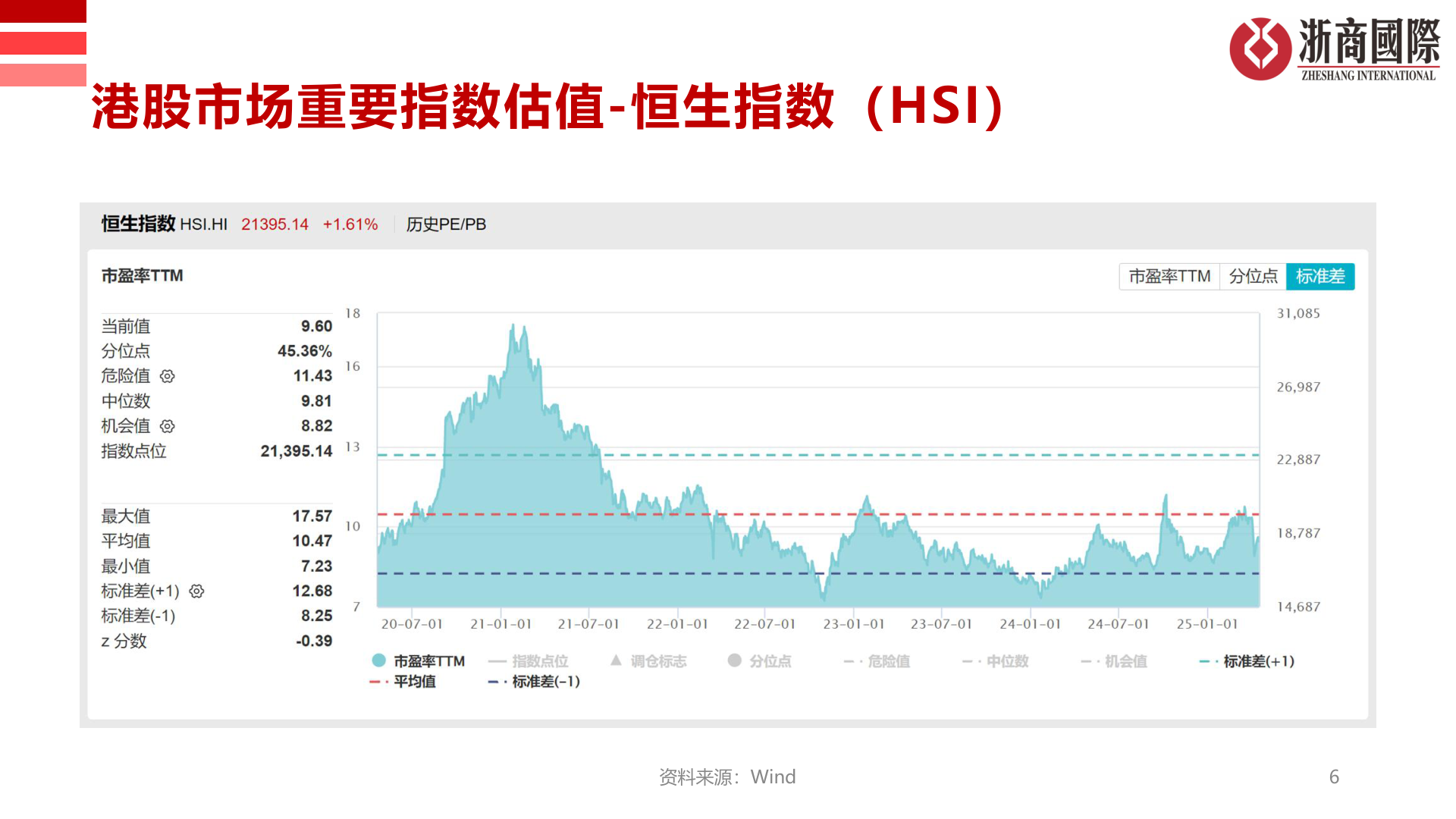Toggle 中位数 line visibility in legend
Viewport: 1456px width, 819px height.
click(x=986, y=661)
